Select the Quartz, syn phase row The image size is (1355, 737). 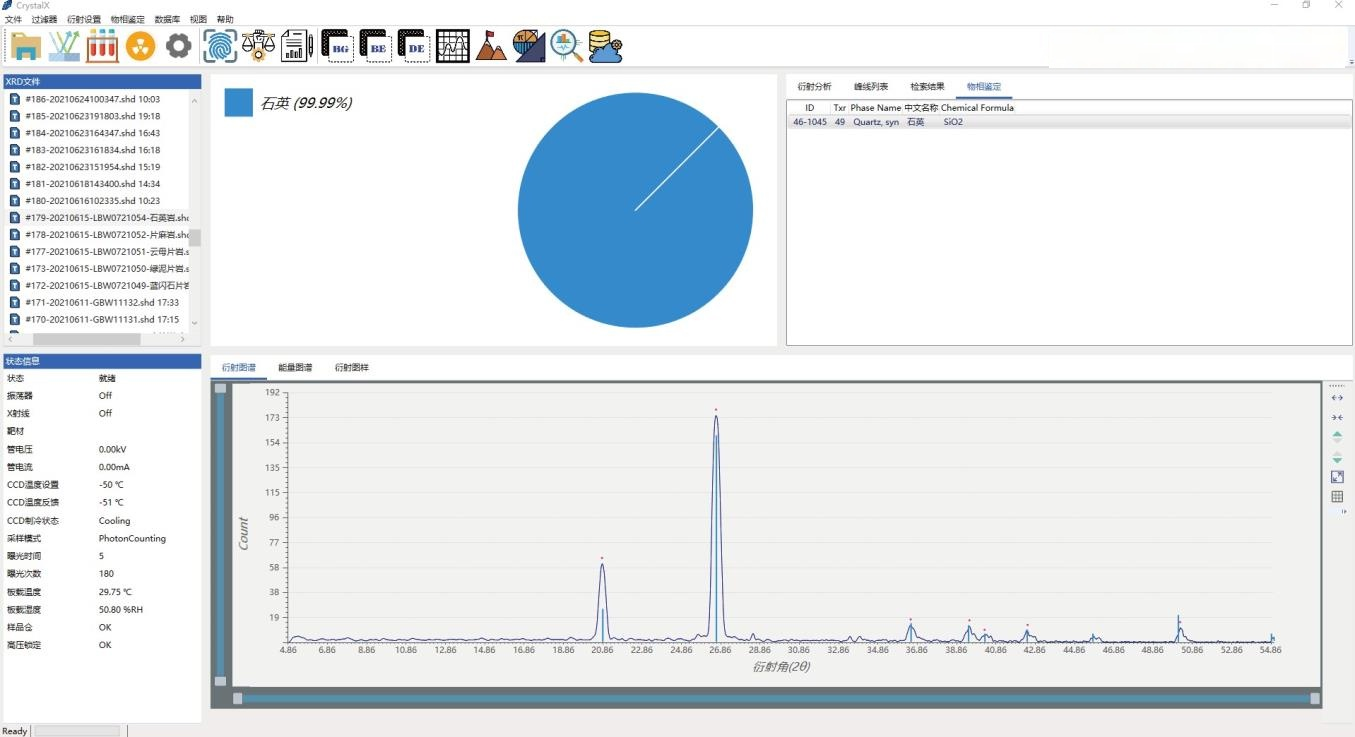click(875, 122)
